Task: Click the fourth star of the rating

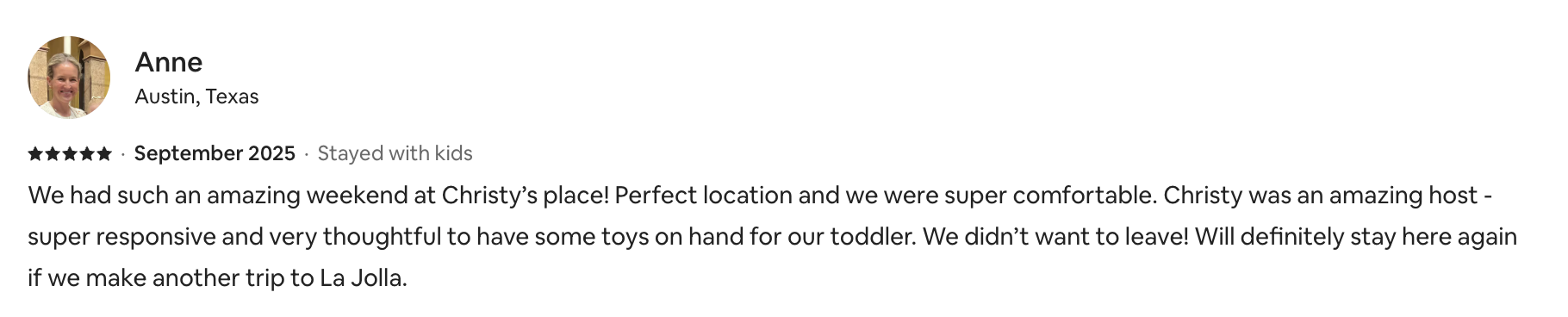Action: (87, 153)
